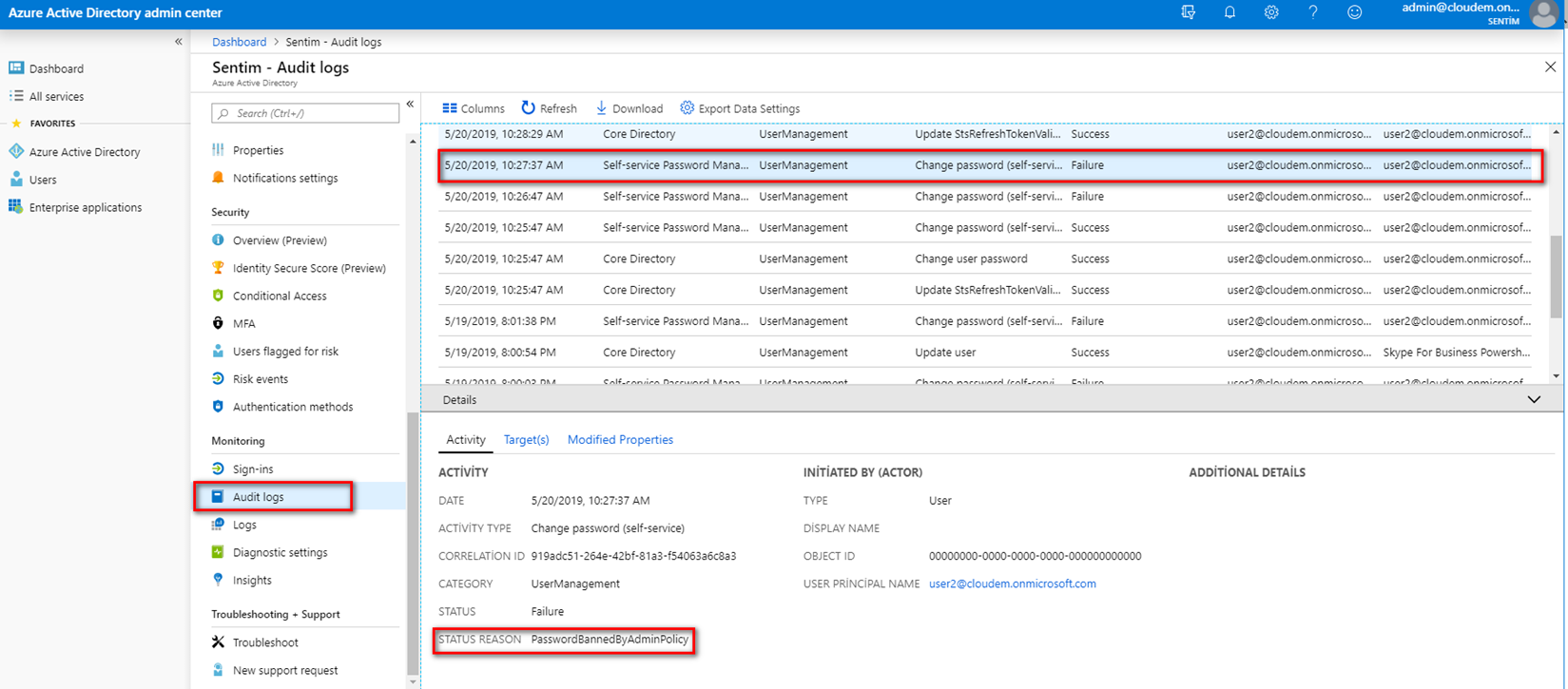Click the Skype For Business Powershell target cell

[1457, 353]
